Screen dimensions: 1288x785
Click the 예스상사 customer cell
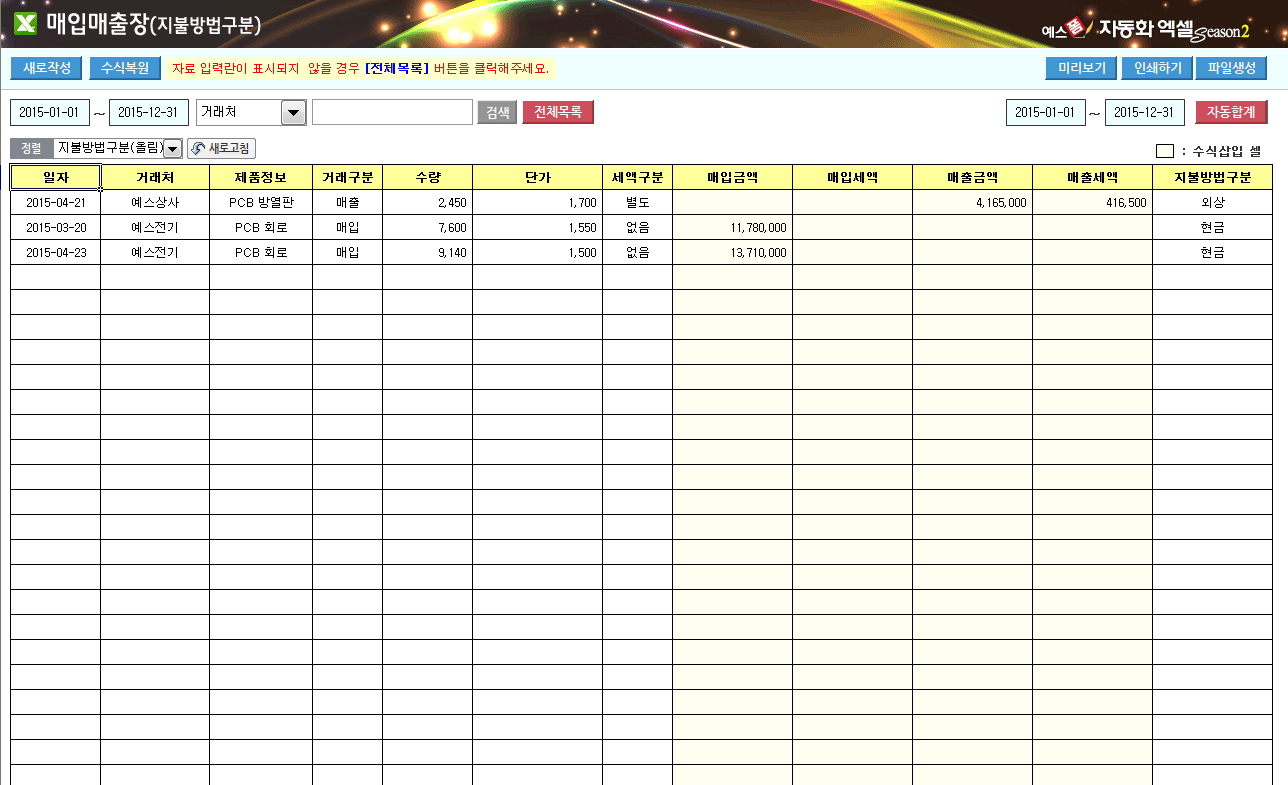click(x=155, y=202)
